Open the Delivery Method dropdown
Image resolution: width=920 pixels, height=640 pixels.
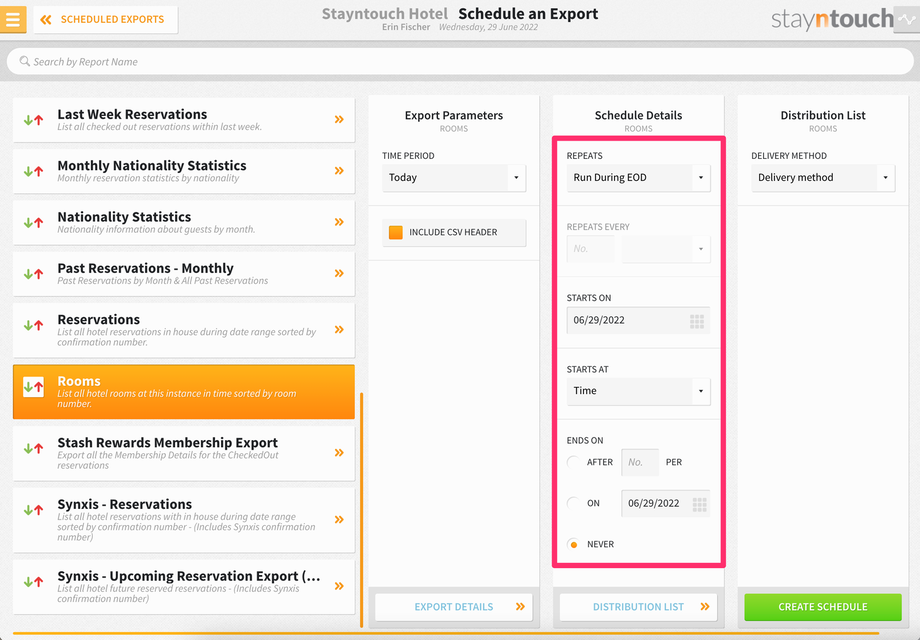[823, 178]
